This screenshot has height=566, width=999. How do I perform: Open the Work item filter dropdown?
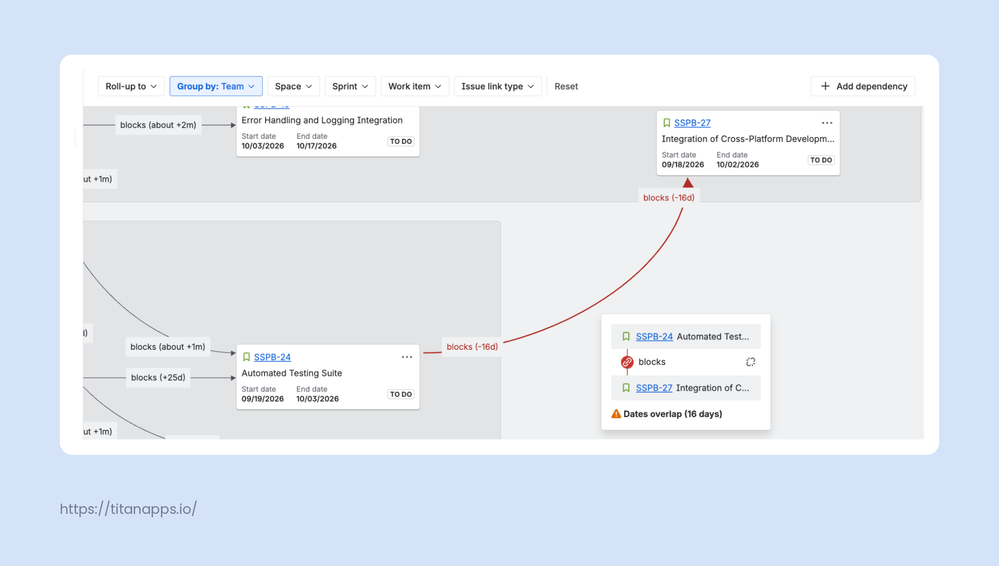[x=415, y=86]
